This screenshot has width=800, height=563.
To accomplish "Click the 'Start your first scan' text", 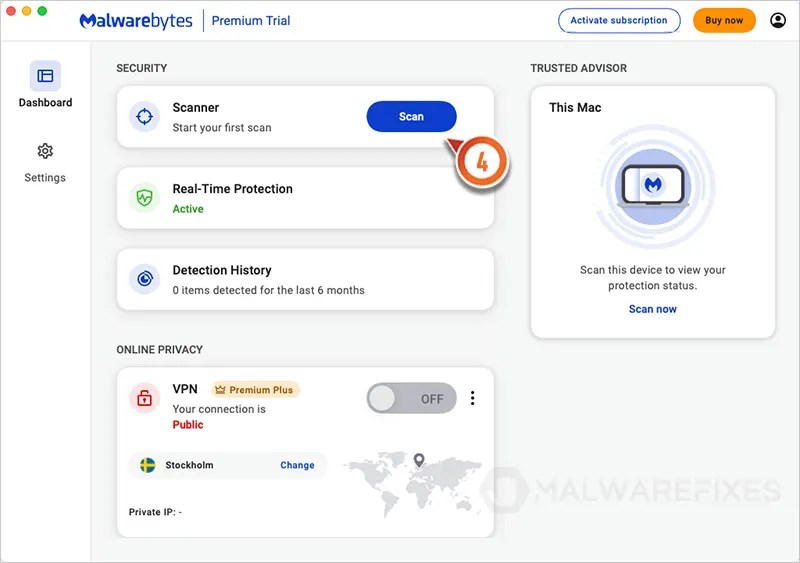I will click(x=222, y=128).
